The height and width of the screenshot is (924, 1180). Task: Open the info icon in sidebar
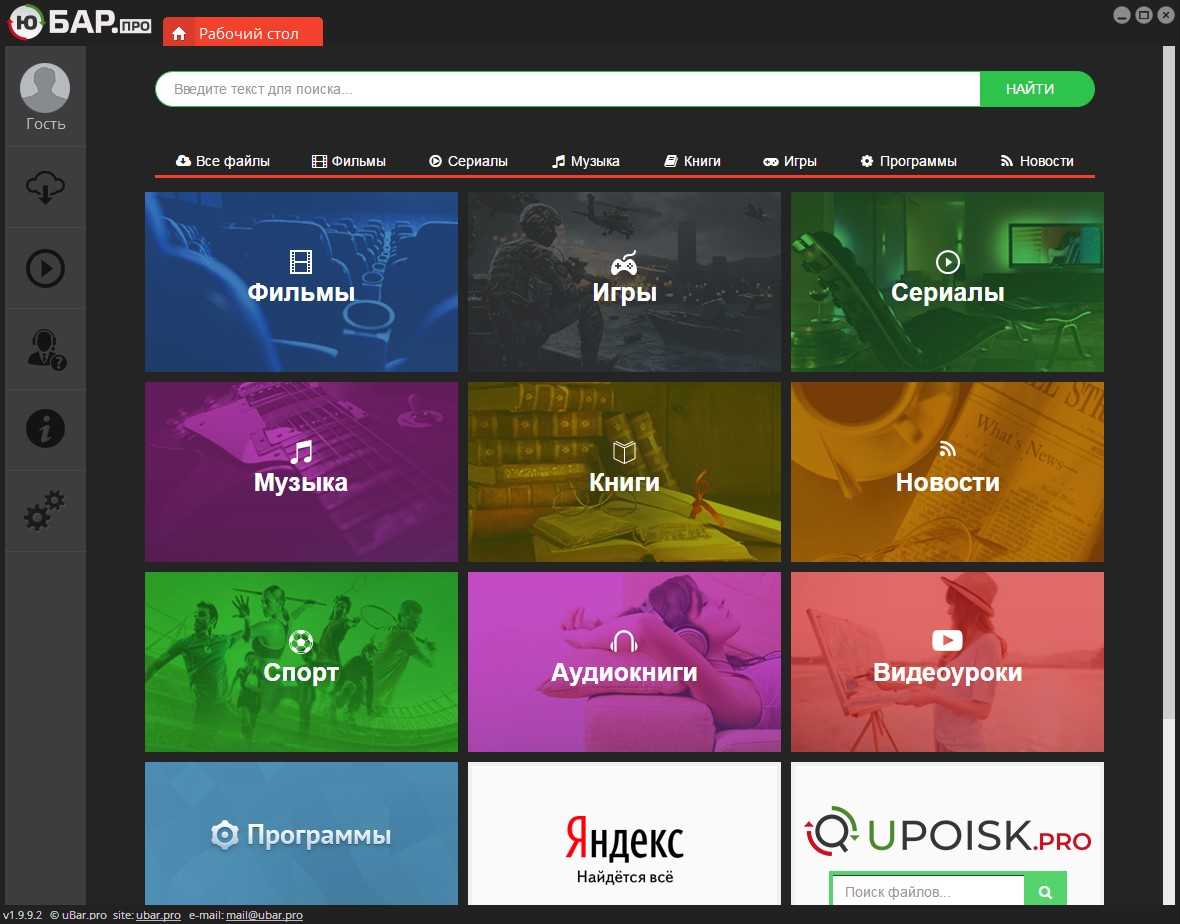coord(45,429)
